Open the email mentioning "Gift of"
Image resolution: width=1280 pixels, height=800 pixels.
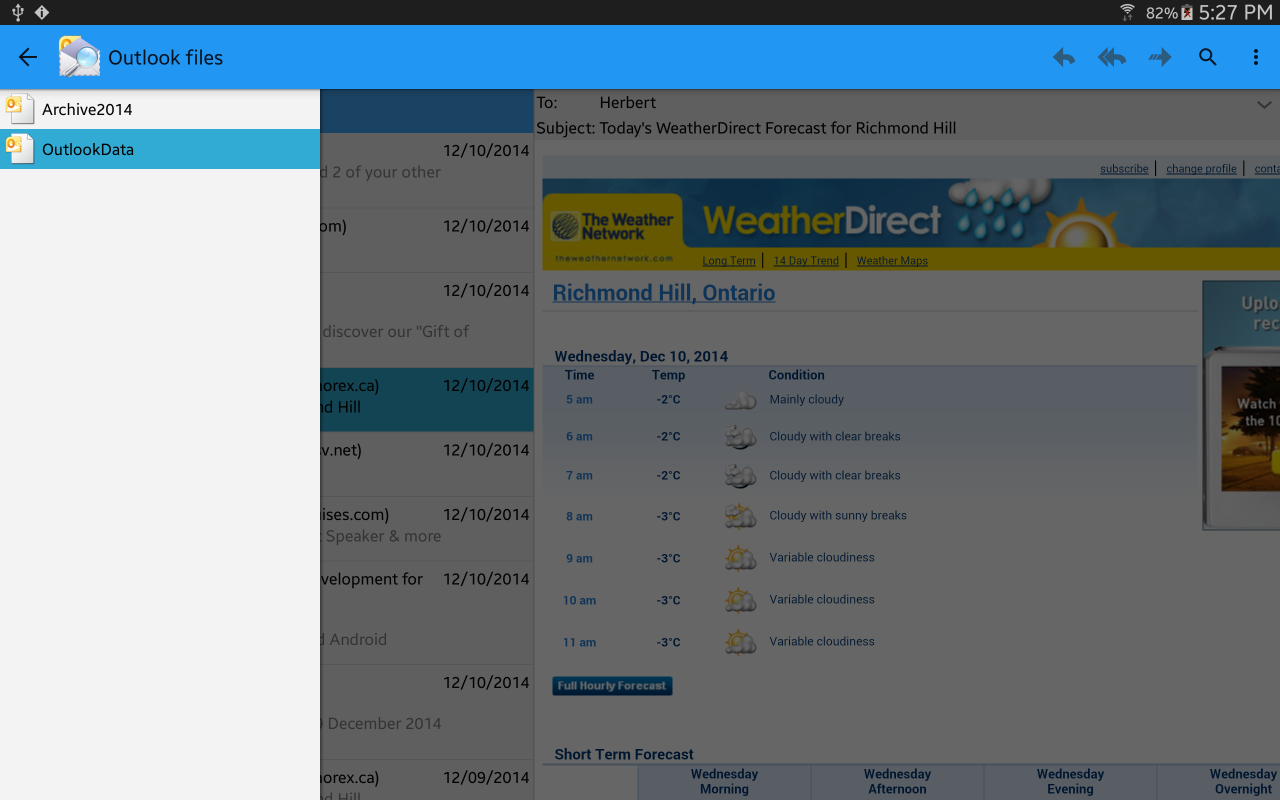pyautogui.click(x=427, y=320)
